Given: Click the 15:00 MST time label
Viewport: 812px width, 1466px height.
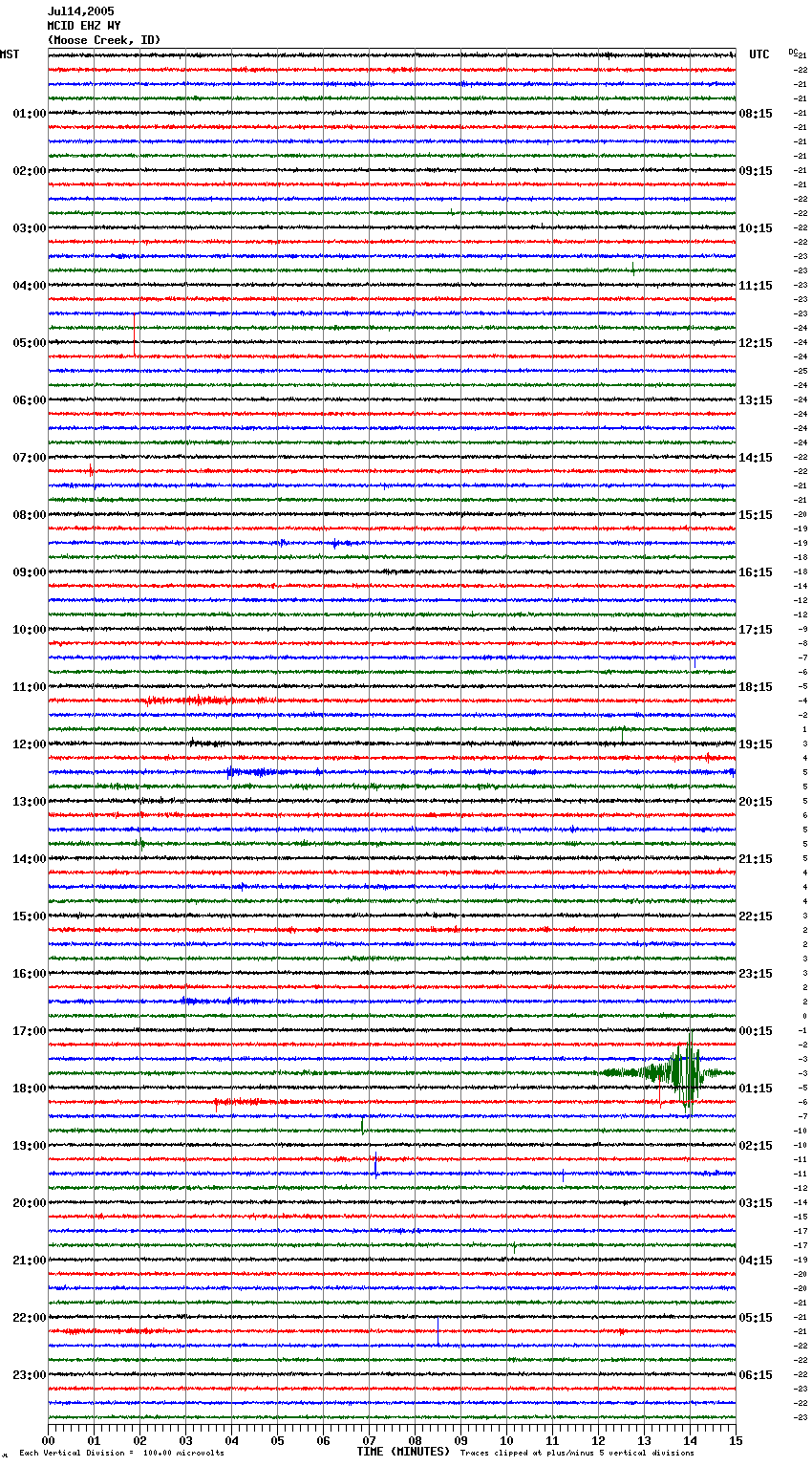Looking at the screenshot, I should (30, 916).
